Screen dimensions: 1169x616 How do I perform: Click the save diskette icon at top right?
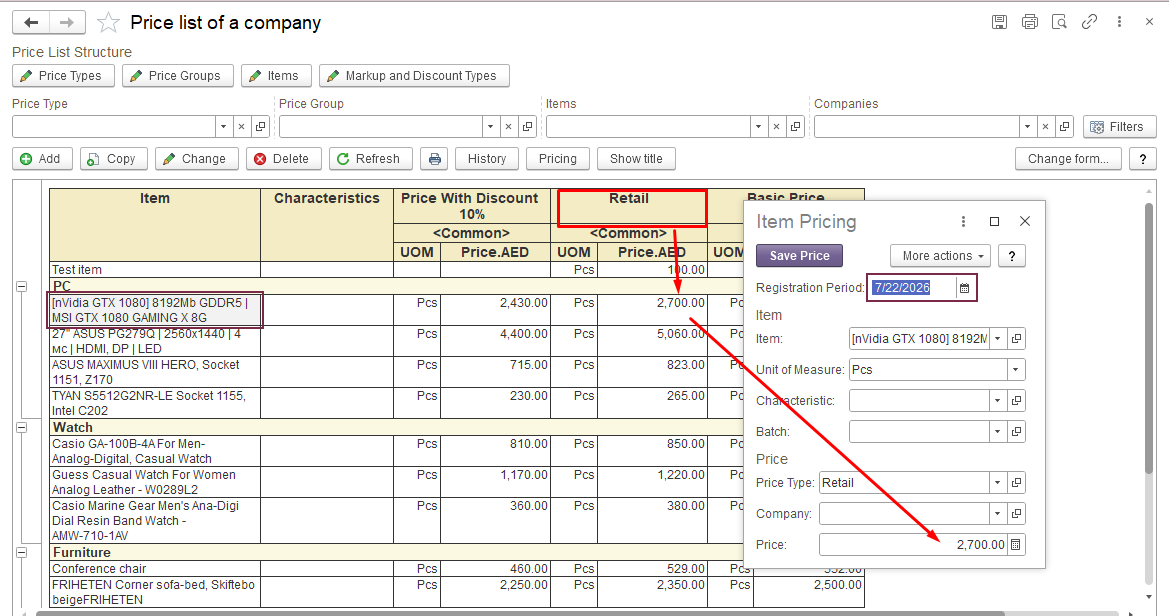[x=999, y=22]
